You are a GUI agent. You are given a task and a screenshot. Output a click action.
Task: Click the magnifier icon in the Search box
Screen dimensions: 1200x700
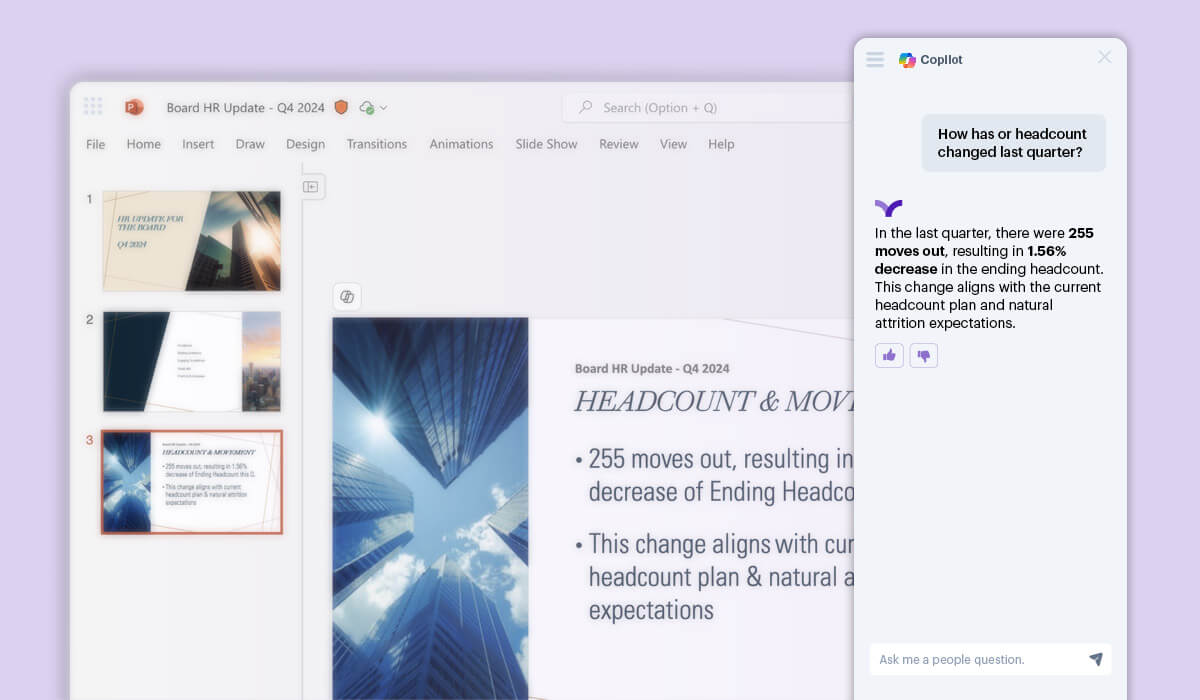pyautogui.click(x=586, y=107)
